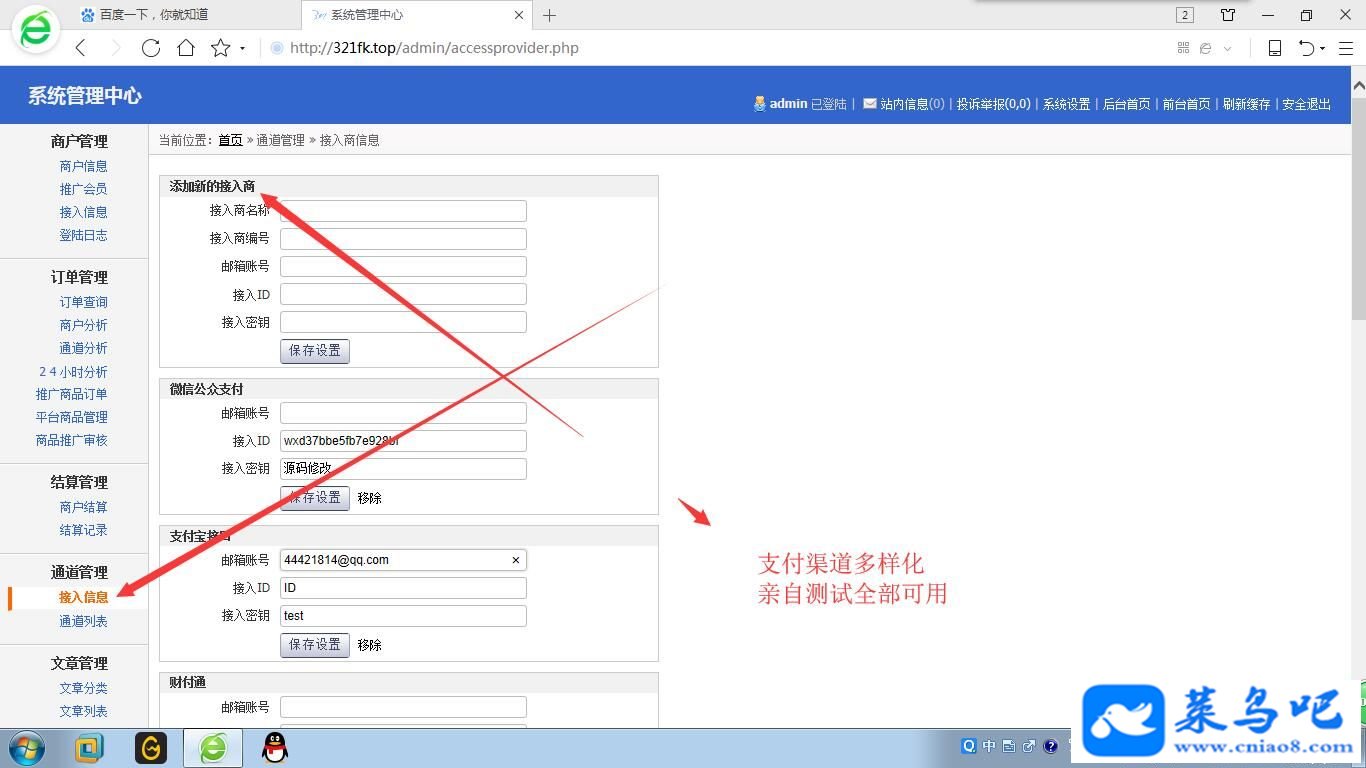
Task: Open 平台商品管理 in sidebar
Action: (x=71, y=417)
